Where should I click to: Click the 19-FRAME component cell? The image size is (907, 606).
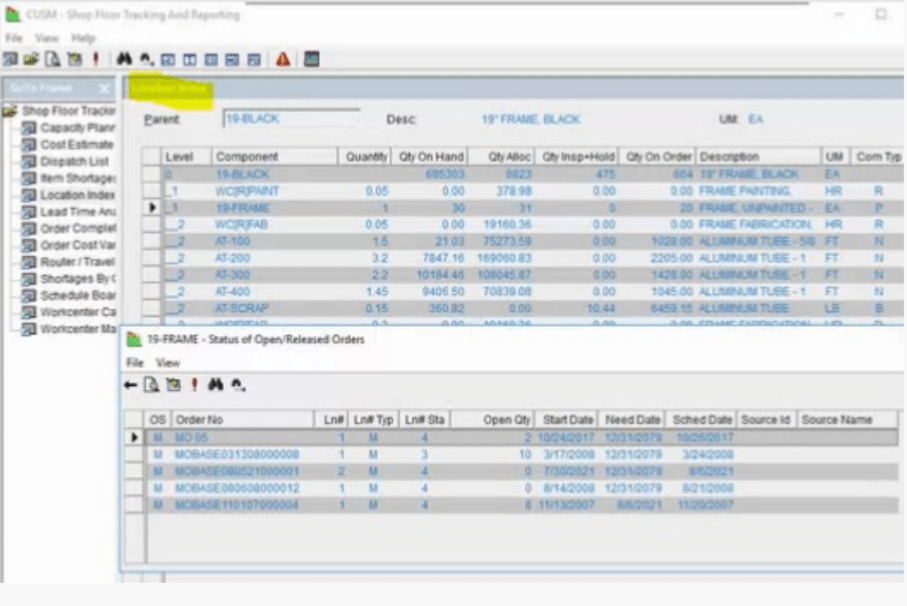point(274,208)
